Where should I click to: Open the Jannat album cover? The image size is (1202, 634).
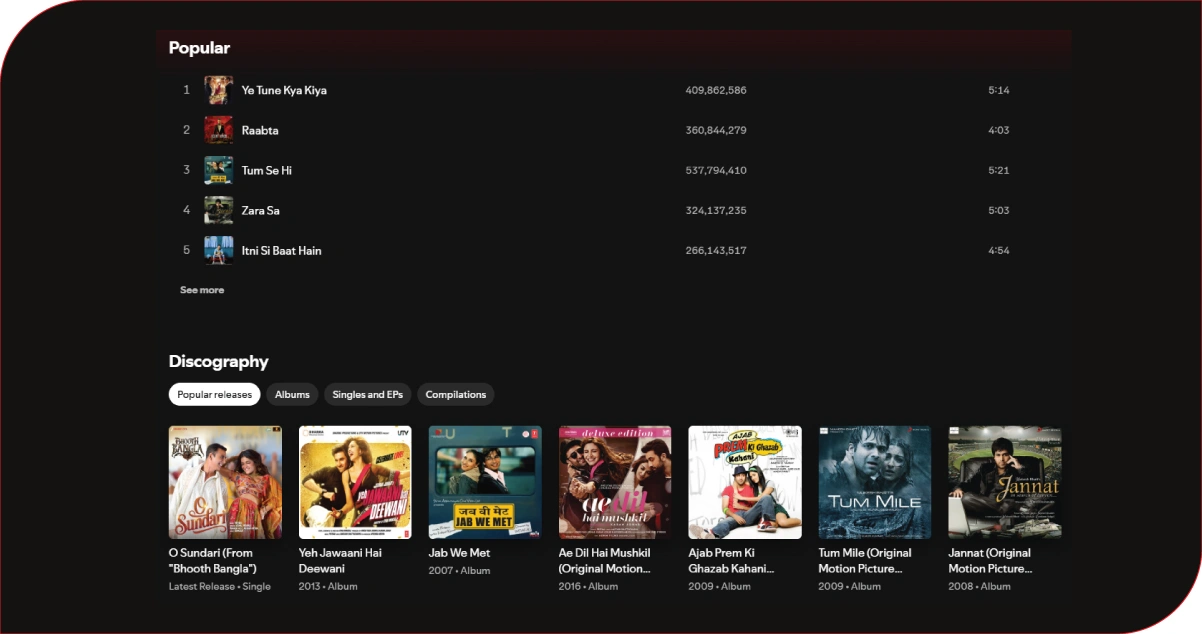[x=1004, y=482]
